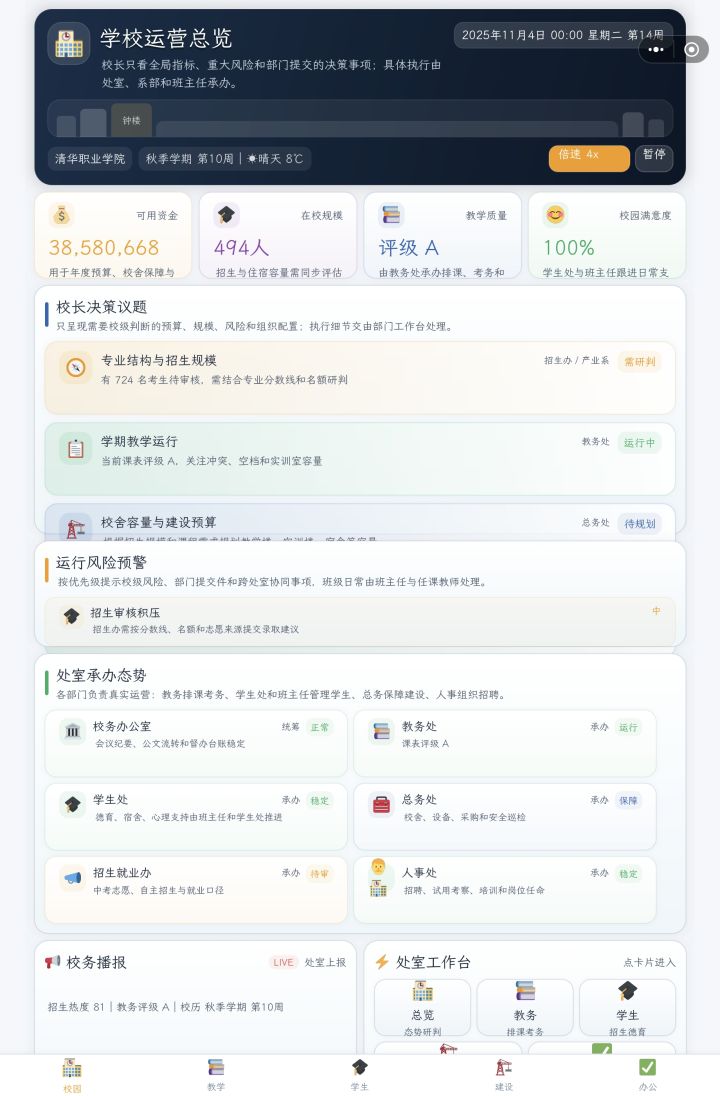Screen dimensions: 720x1096
Task: Click the bank building icon for 校务办公室
Action: (x=73, y=732)
